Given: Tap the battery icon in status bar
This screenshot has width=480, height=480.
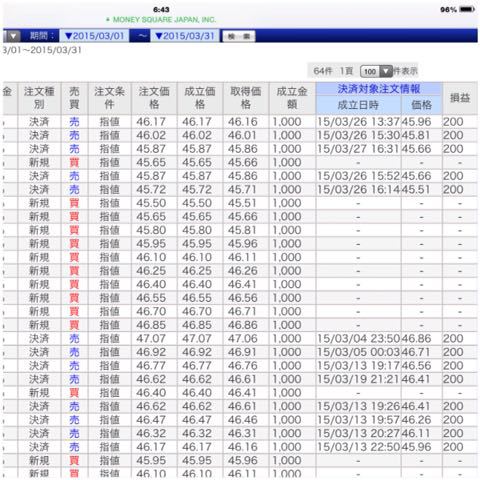Looking at the screenshot, I should [467, 9].
